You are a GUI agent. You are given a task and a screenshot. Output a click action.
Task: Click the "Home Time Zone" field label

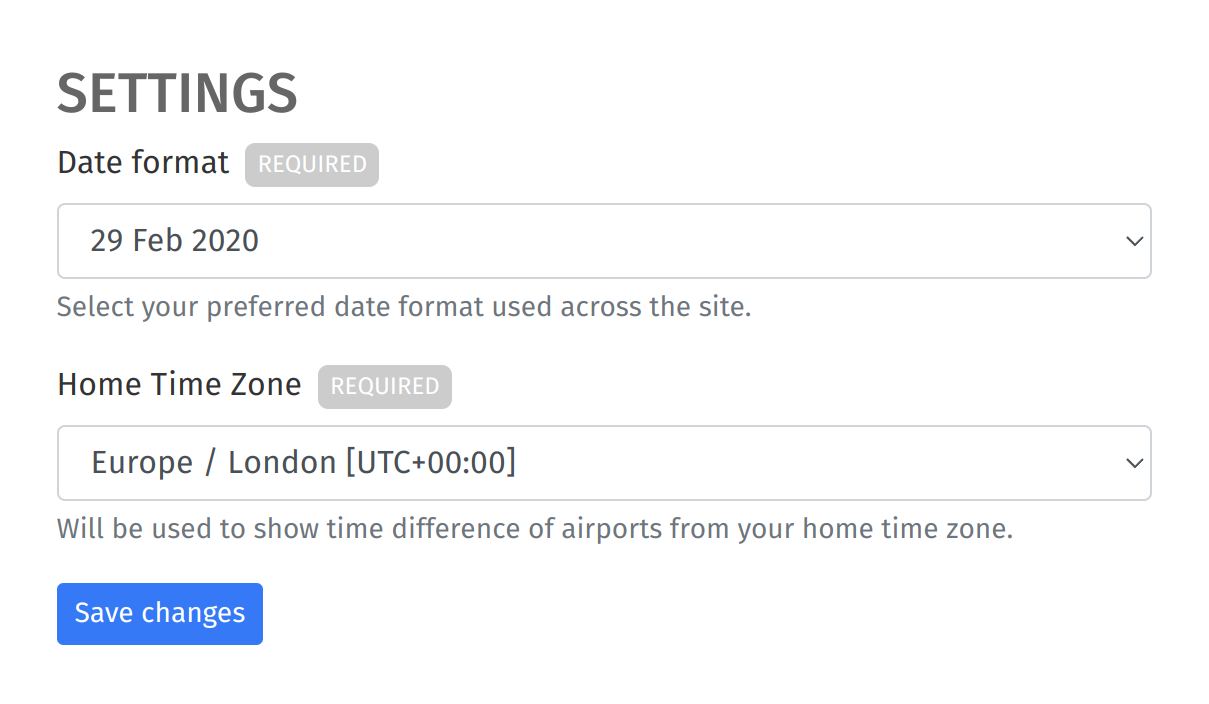pos(179,384)
